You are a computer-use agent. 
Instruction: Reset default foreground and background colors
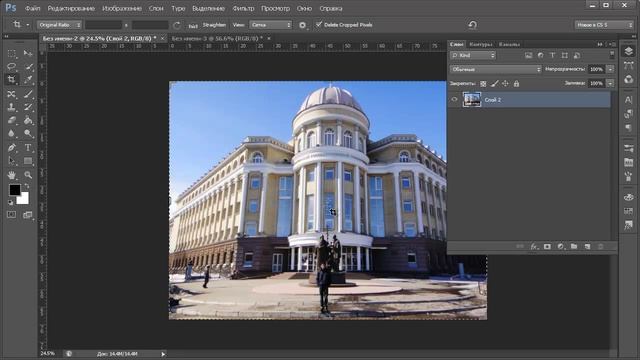(x=11, y=202)
